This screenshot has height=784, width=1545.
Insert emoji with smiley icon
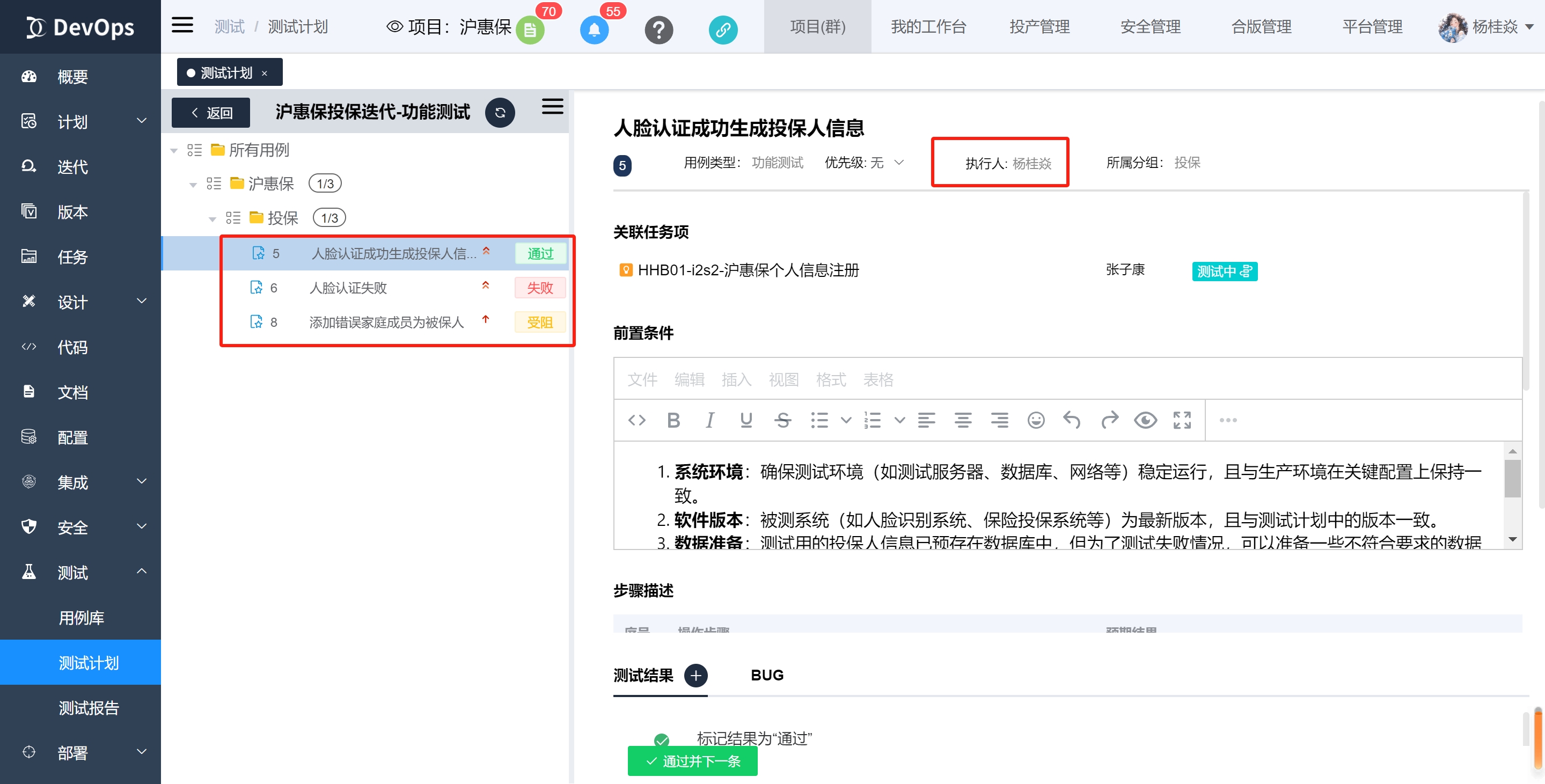click(x=1035, y=420)
